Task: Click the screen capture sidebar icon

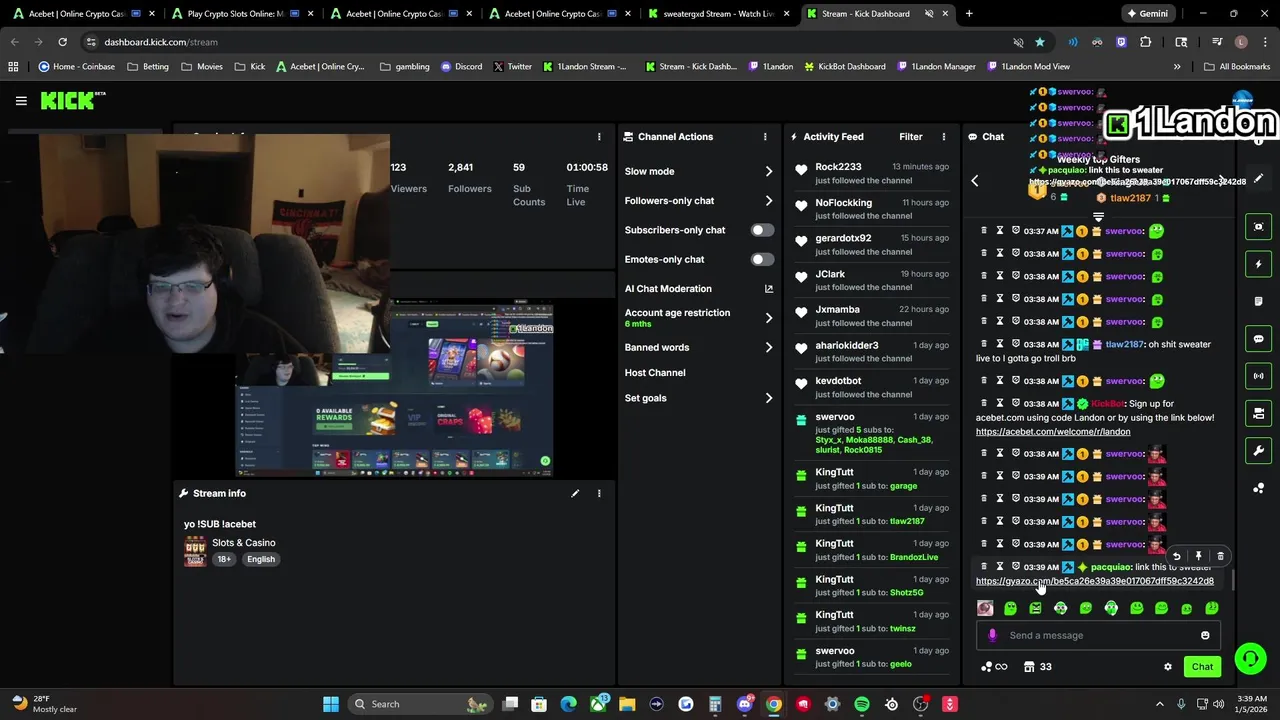Action: [x=1258, y=227]
